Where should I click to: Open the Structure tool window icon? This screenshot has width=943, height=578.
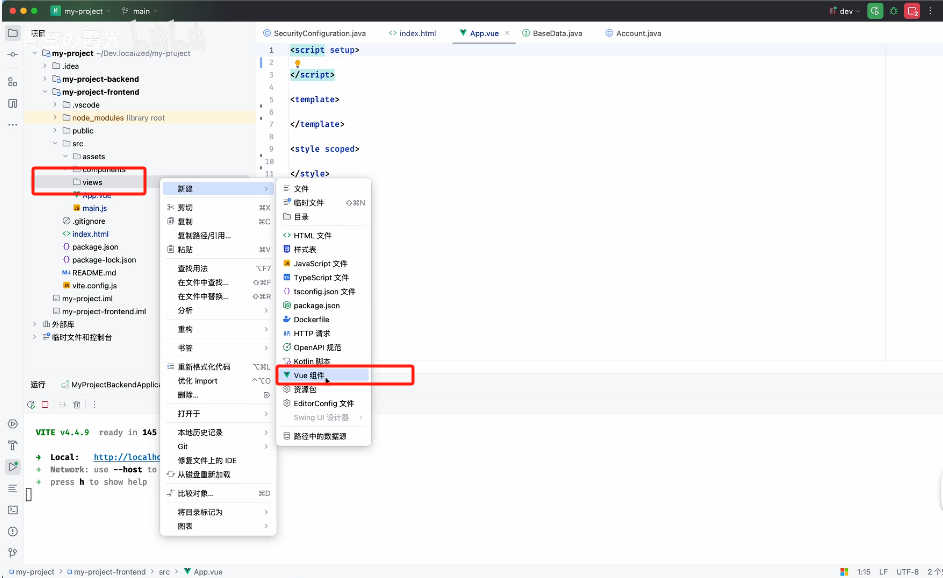[12, 82]
